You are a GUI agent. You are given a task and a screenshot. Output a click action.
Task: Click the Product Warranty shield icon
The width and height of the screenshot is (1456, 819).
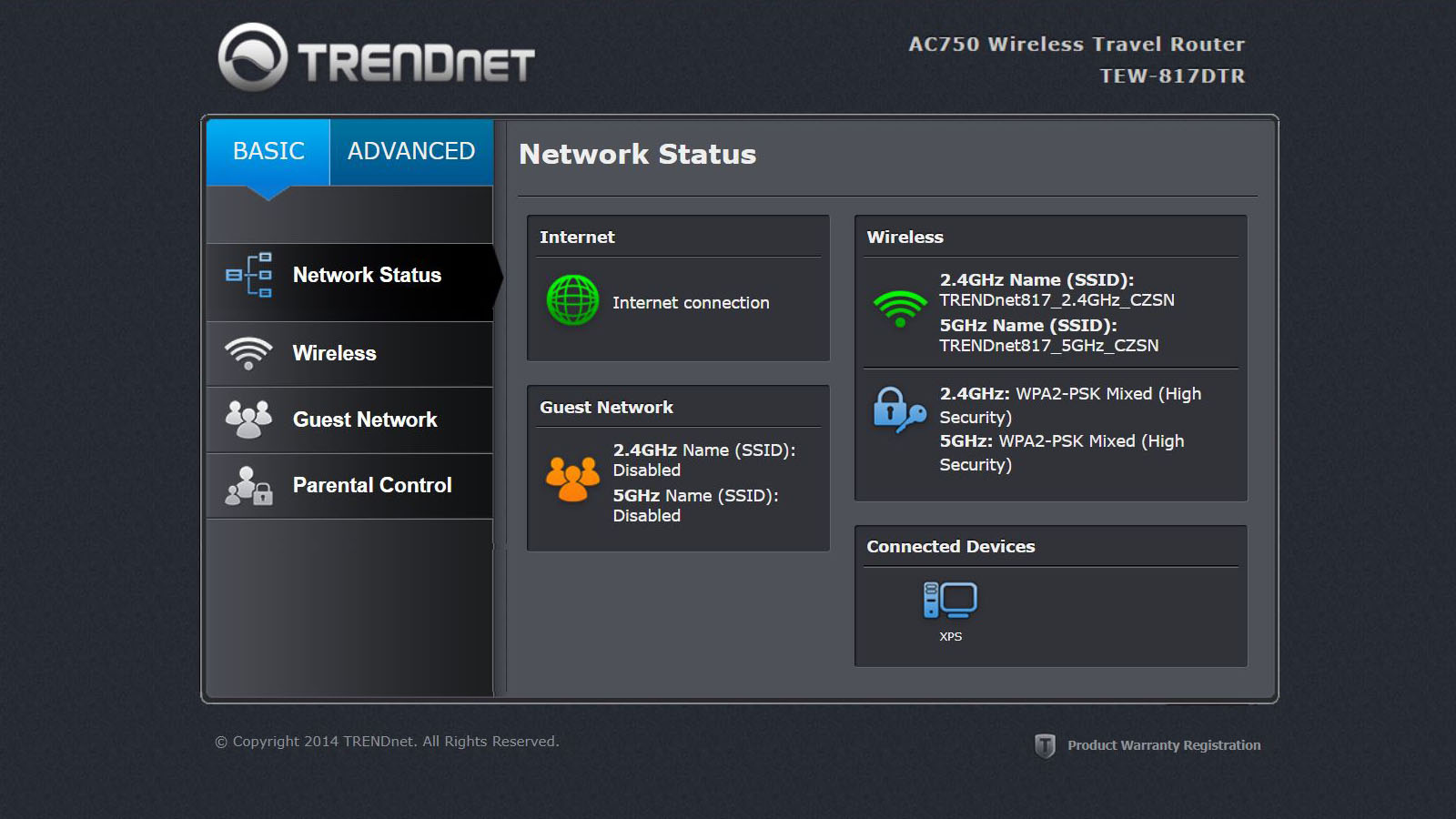click(x=1045, y=746)
